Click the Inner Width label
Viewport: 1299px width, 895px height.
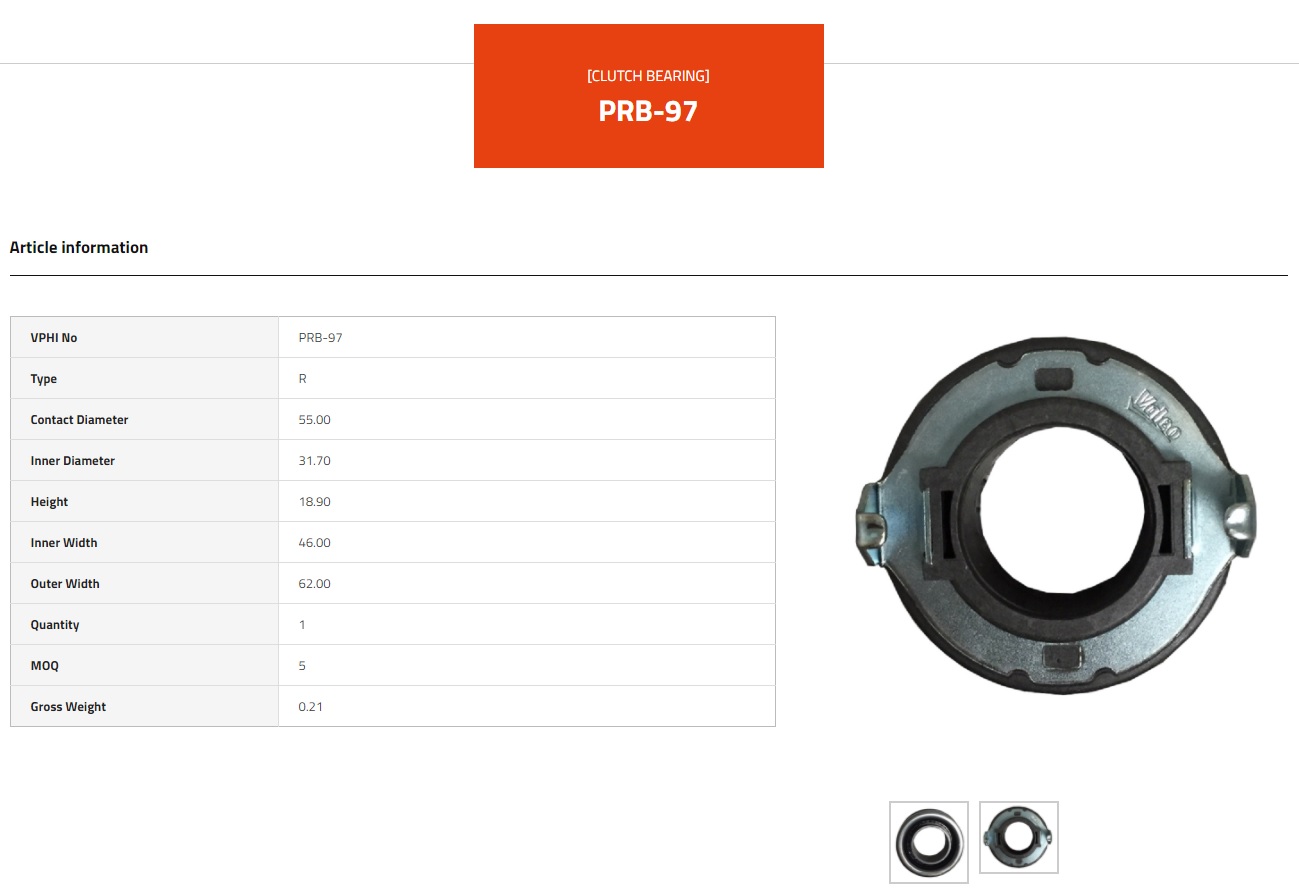[x=64, y=543]
